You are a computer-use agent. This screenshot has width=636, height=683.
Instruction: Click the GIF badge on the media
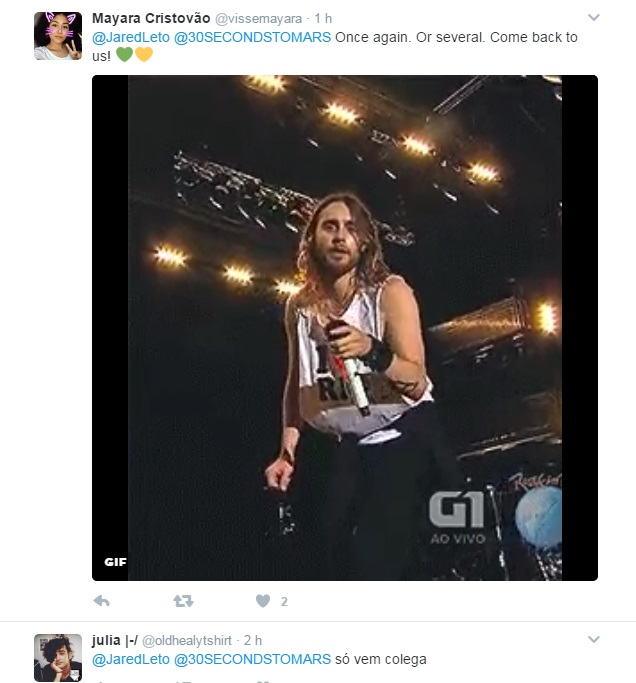click(115, 562)
